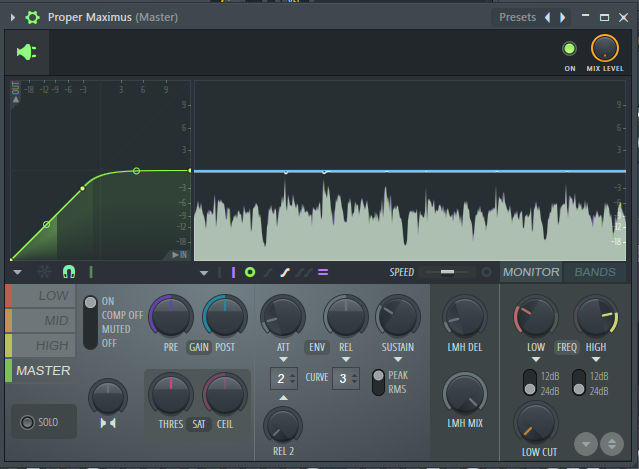The width and height of the screenshot is (639, 469).
Task: Select the MID band
Action: tap(40, 321)
